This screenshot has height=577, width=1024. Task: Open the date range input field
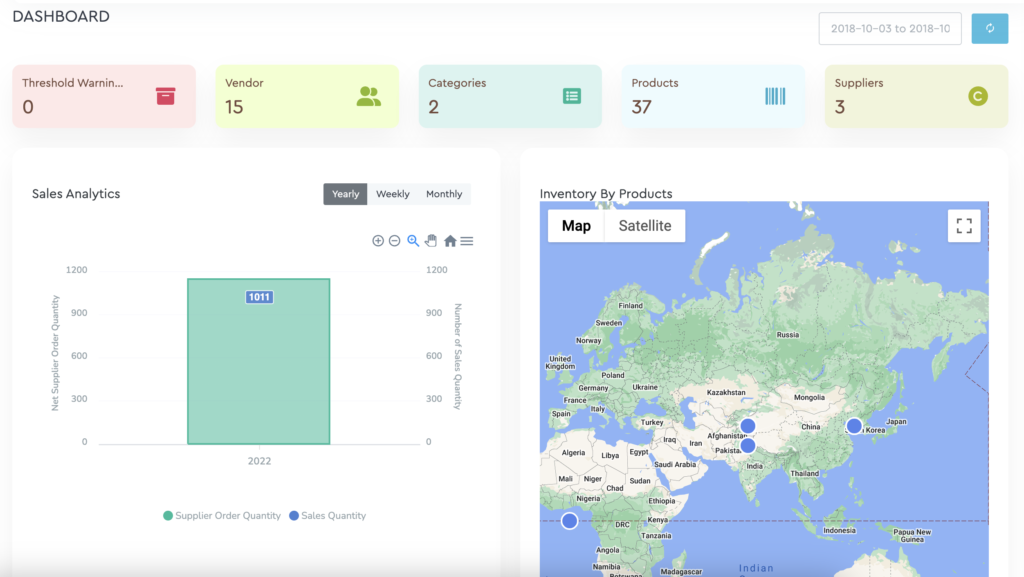coord(890,28)
